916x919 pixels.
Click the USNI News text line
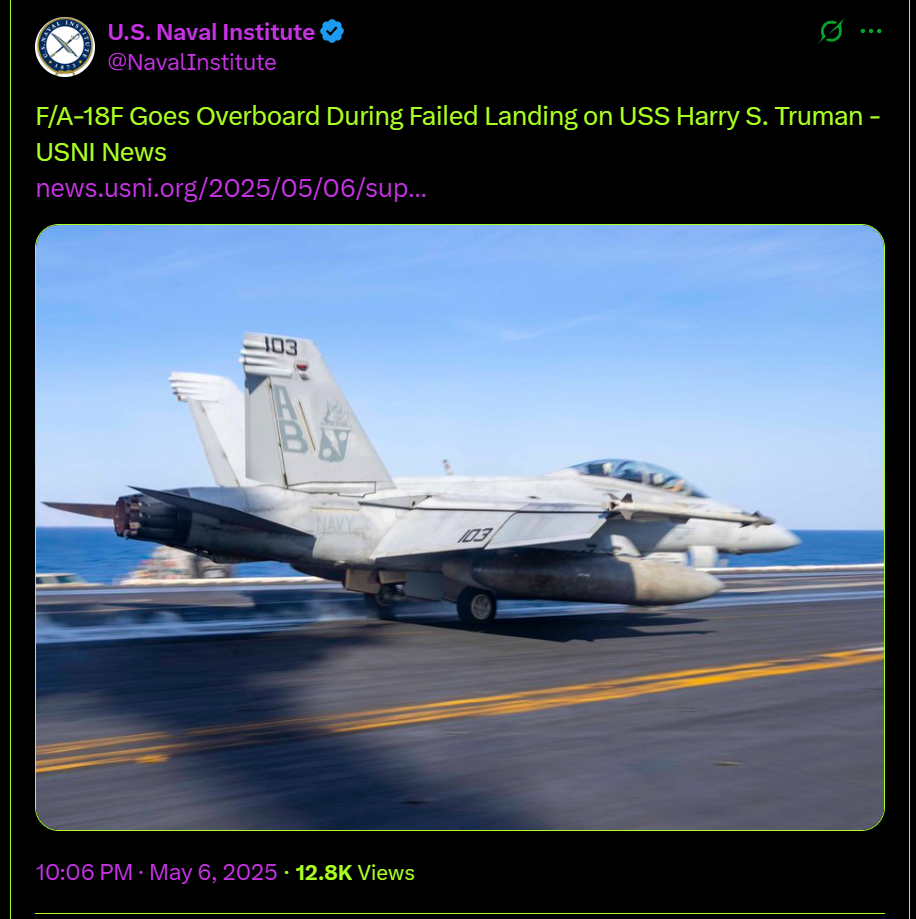click(x=101, y=152)
